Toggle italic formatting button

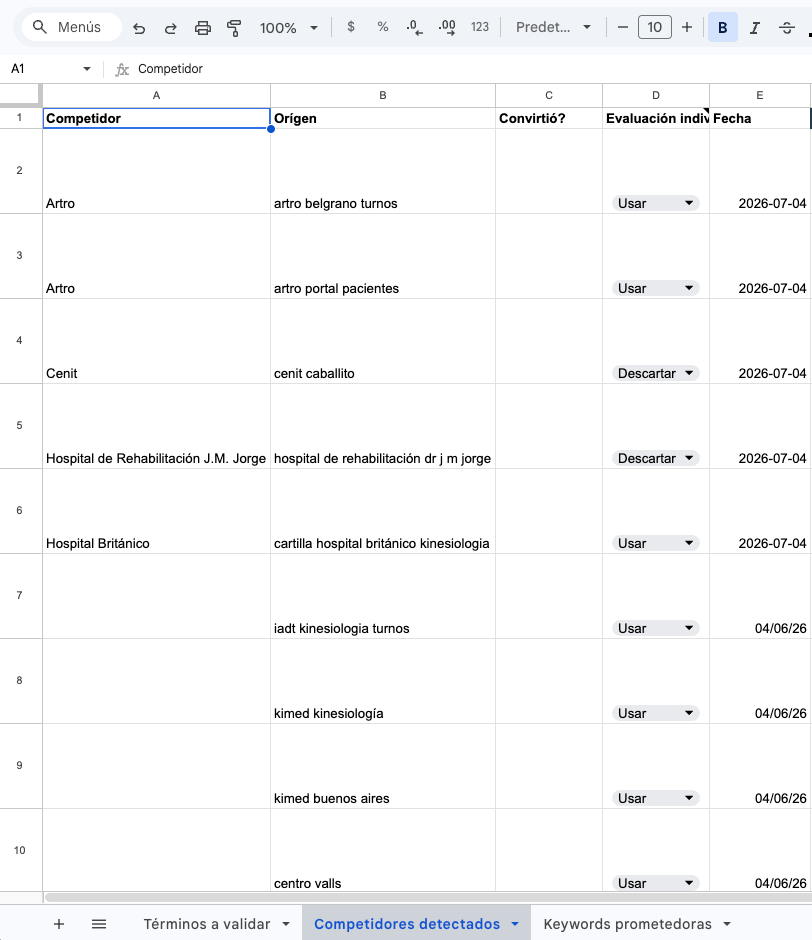[754, 28]
